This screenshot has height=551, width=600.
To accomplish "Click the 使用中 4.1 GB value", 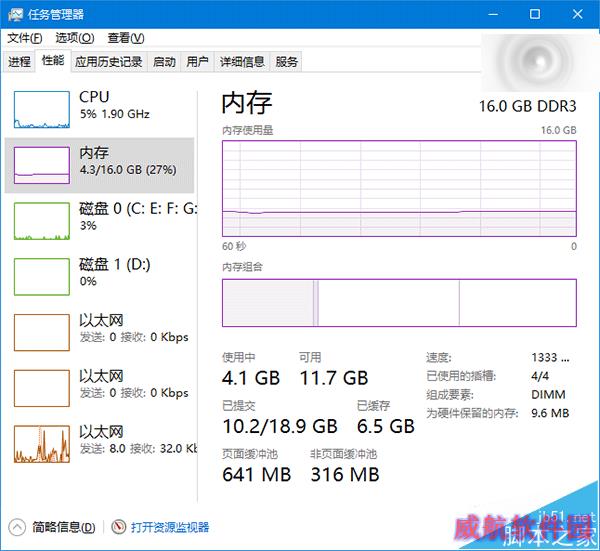I will [251, 378].
